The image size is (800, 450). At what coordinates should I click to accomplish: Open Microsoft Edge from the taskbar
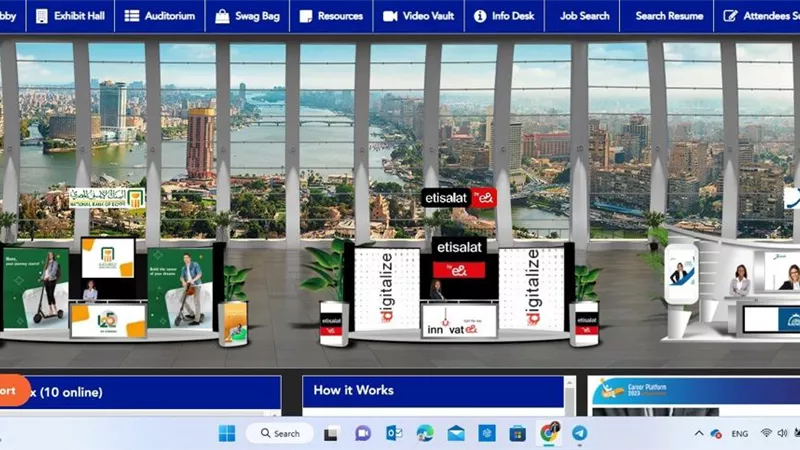pyautogui.click(x=424, y=434)
